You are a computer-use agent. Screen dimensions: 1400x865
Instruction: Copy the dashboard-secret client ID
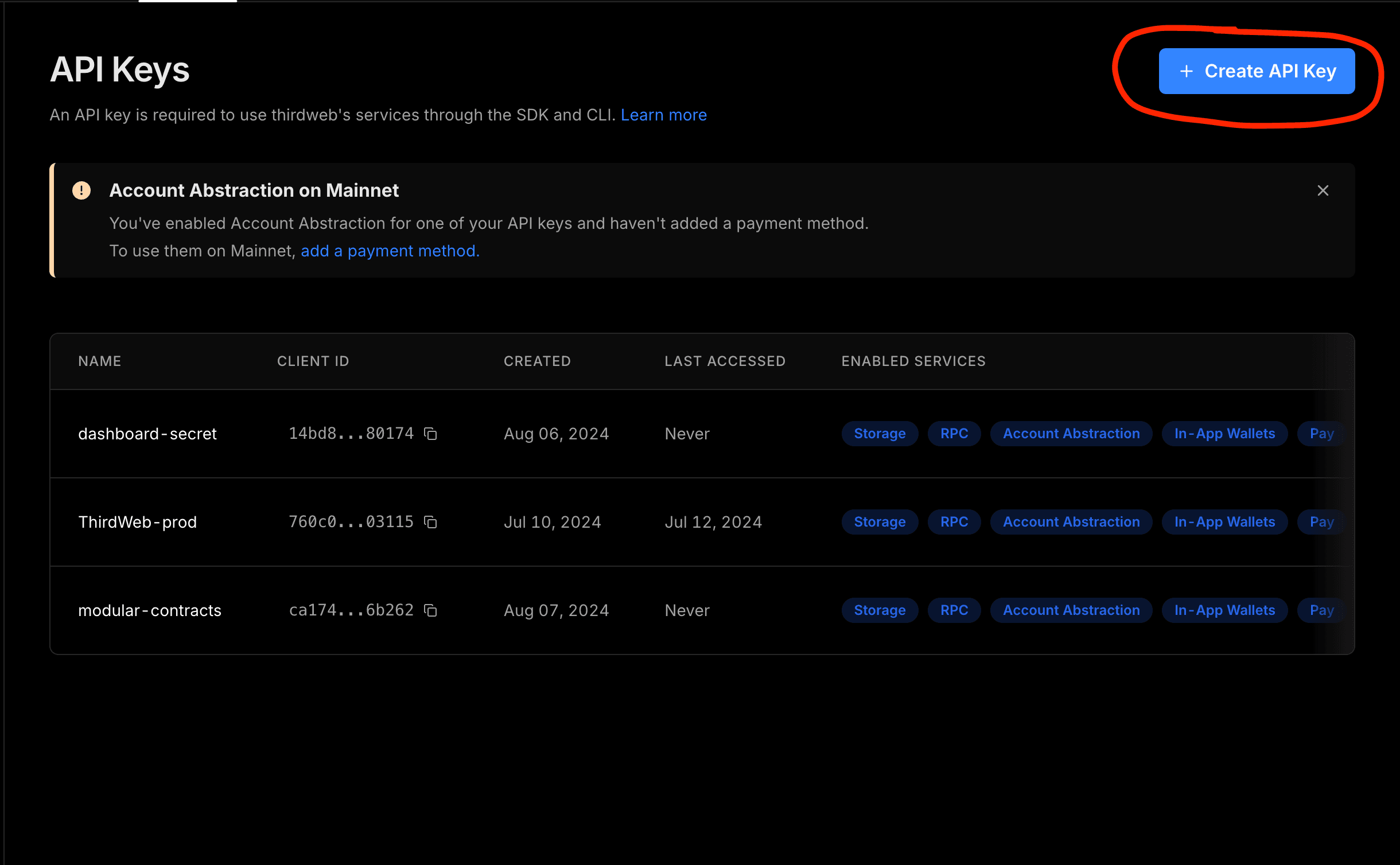coord(430,434)
